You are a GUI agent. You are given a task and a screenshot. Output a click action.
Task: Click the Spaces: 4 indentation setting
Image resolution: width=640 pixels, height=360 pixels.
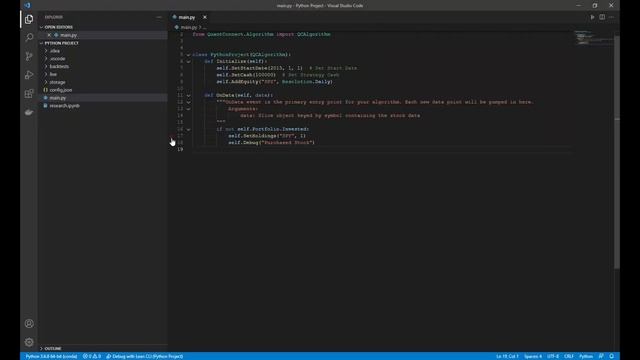click(533, 356)
